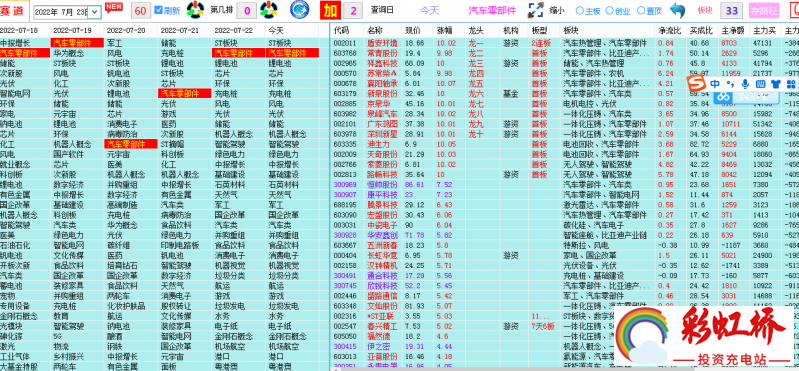
Task: Toggle Sogou punctuation mode icon
Action: click(x=730, y=84)
